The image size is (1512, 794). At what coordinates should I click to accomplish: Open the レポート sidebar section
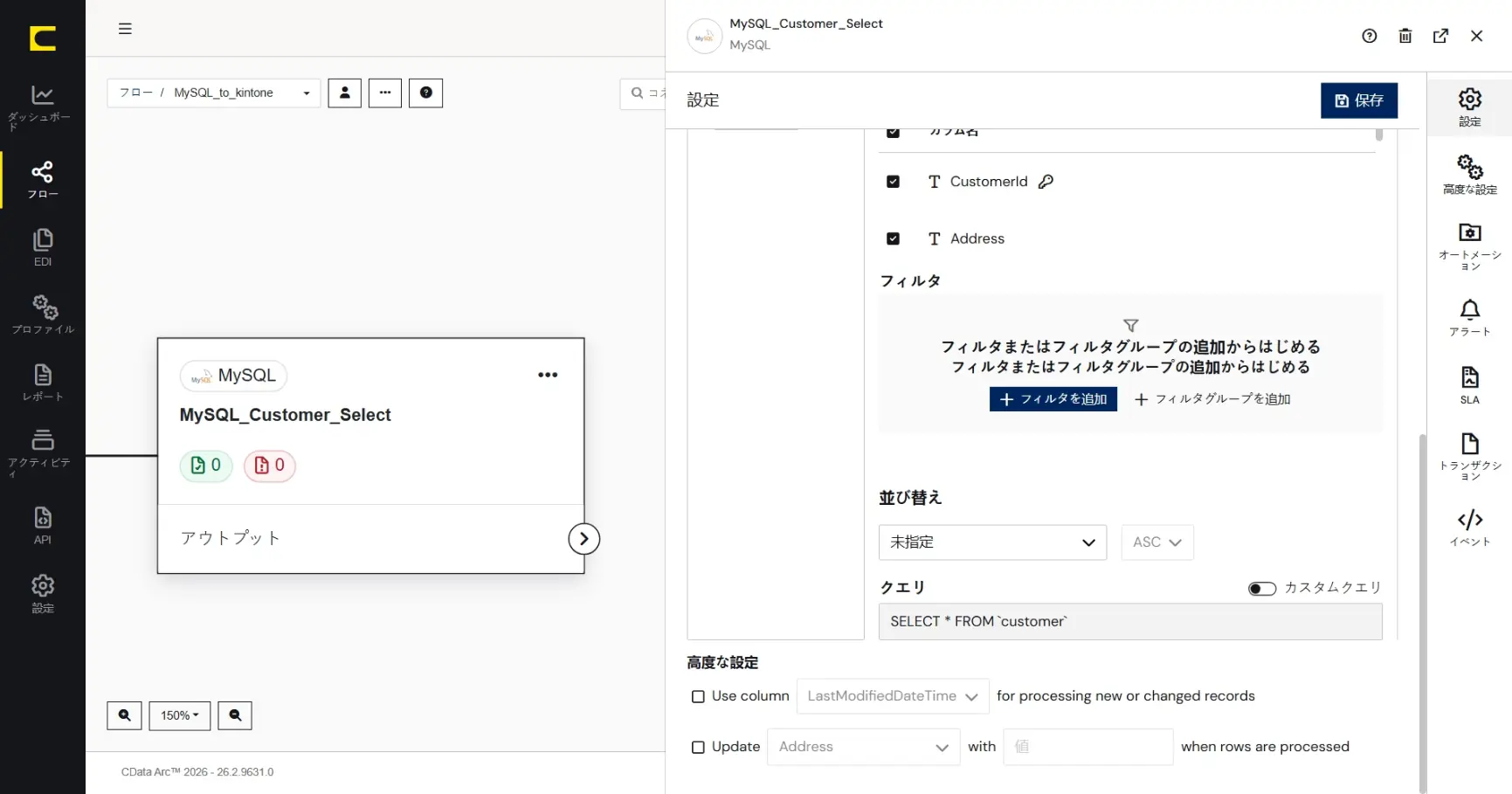pos(42,383)
